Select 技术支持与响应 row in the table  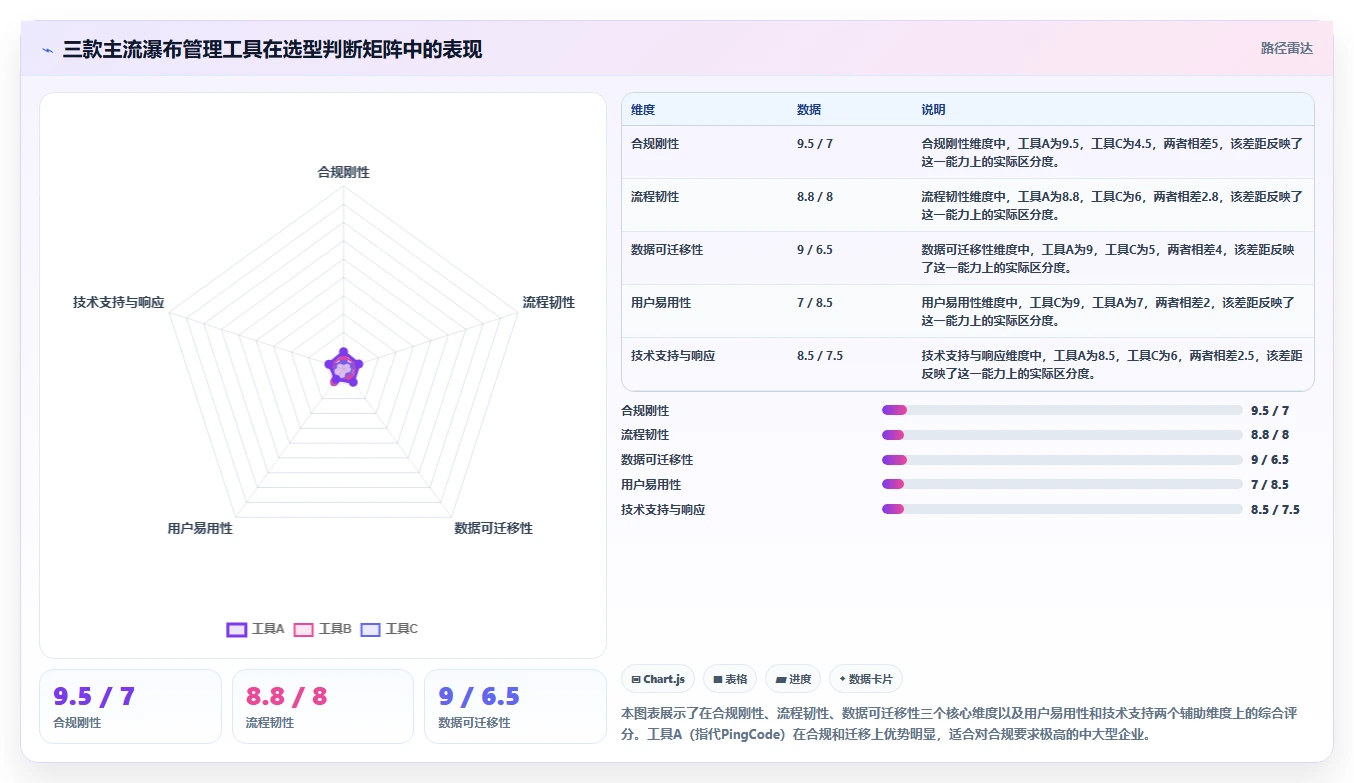coord(967,364)
